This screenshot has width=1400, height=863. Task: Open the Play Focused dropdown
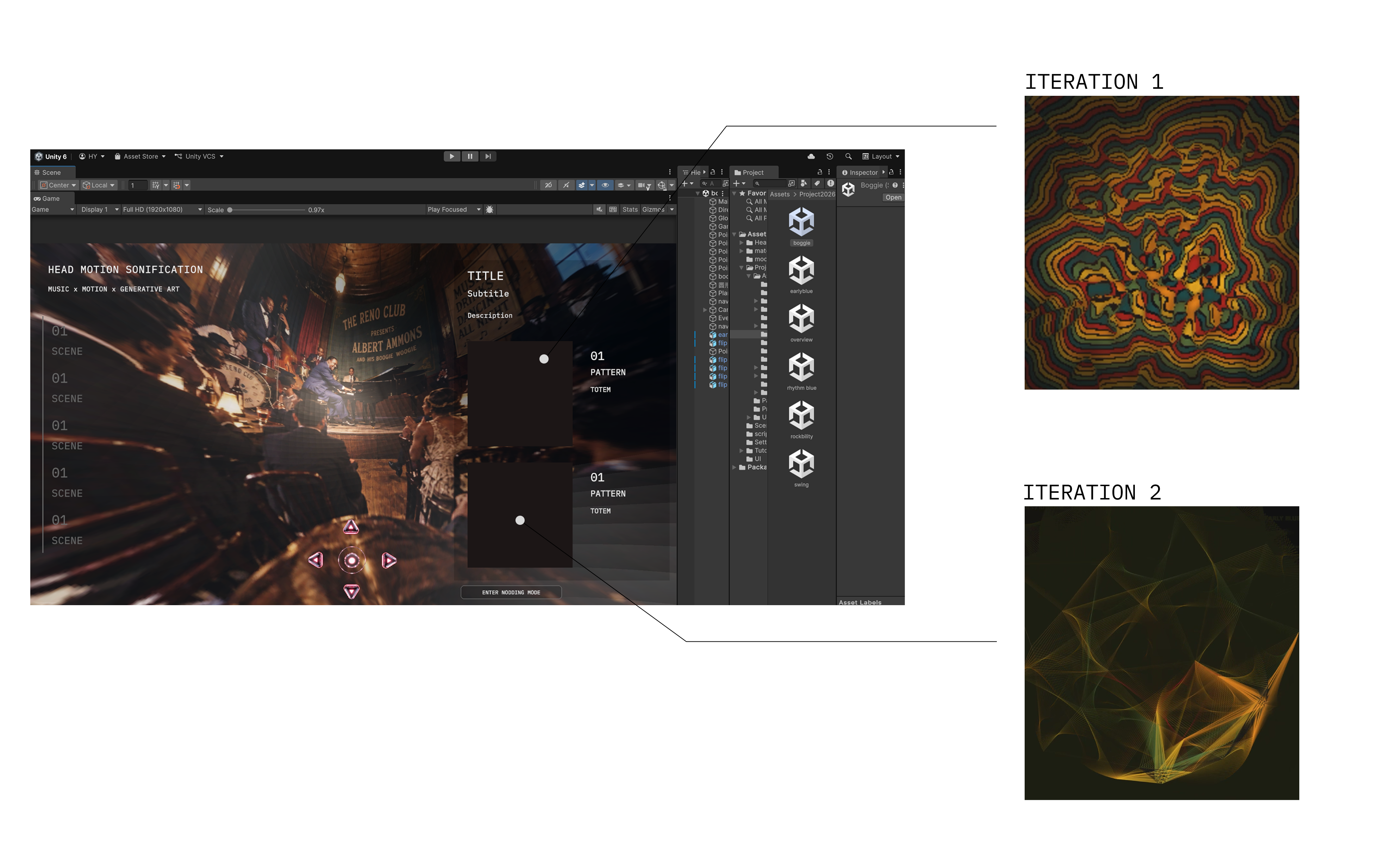tap(454, 210)
